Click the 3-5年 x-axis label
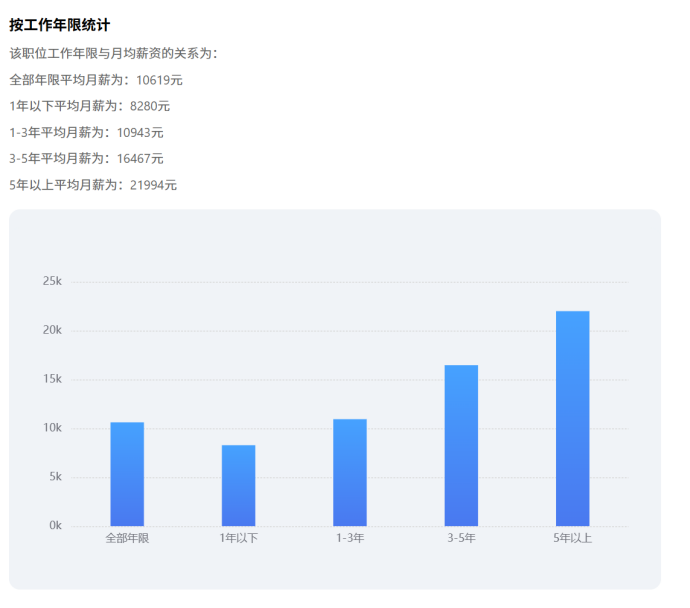The width and height of the screenshot is (690, 608). pyautogui.click(x=461, y=538)
